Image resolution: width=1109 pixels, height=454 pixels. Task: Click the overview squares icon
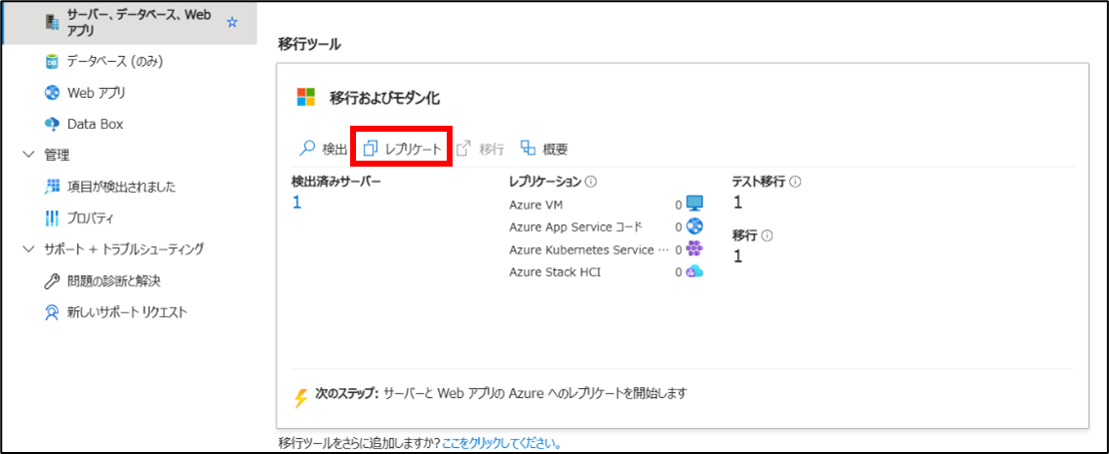click(528, 148)
